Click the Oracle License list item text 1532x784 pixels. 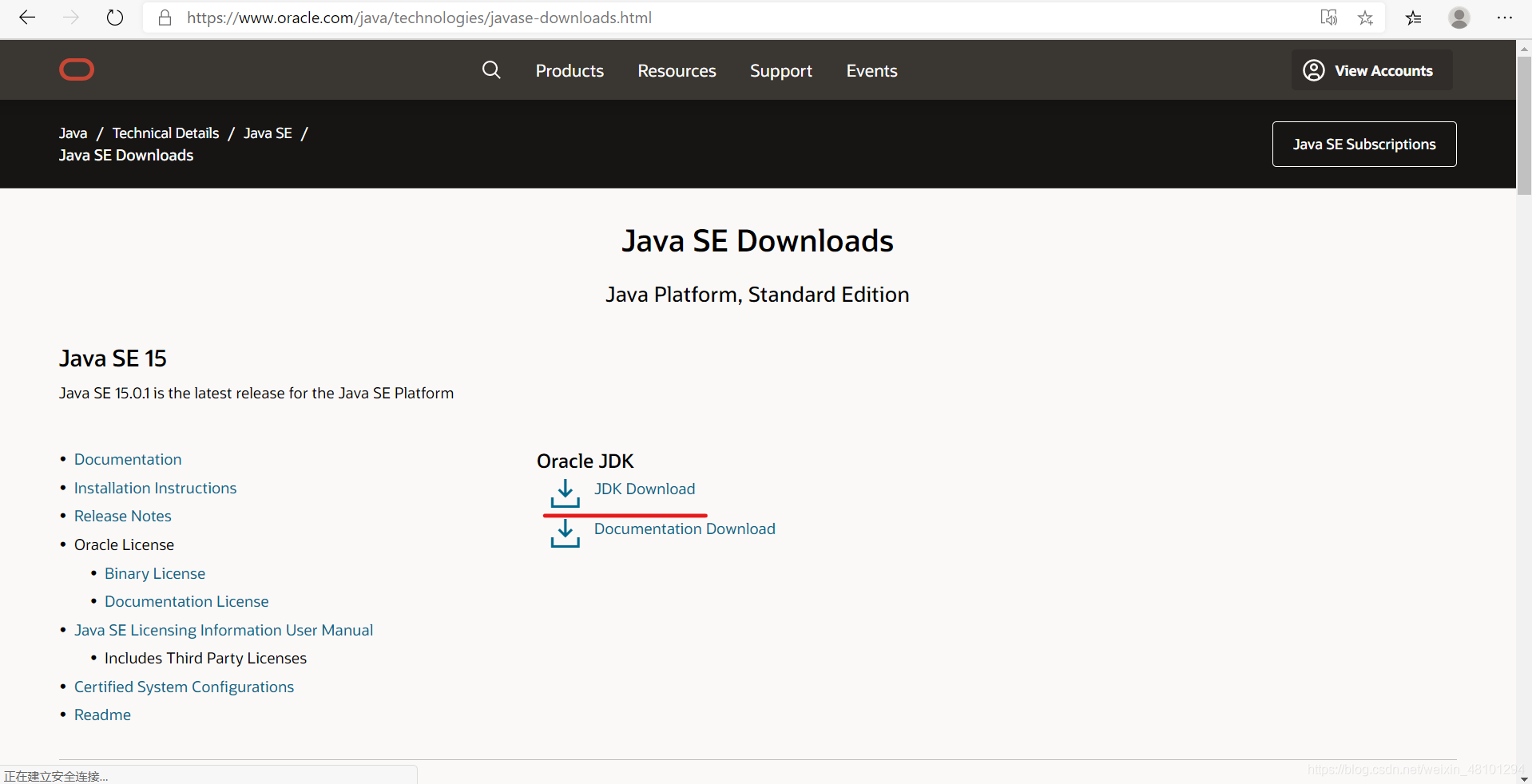(124, 544)
